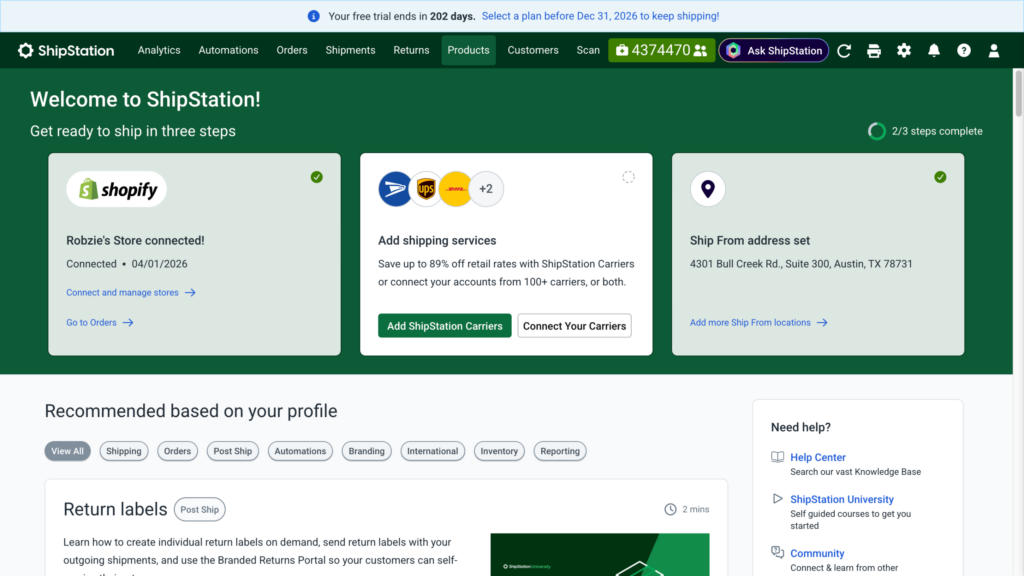Image resolution: width=1024 pixels, height=576 pixels.
Task: Click the Shopify logo
Action: click(x=117, y=189)
